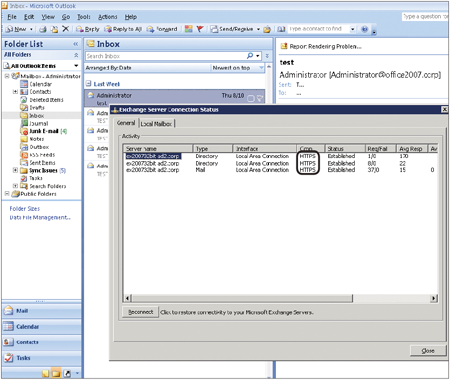Open the File menu

[12, 17]
